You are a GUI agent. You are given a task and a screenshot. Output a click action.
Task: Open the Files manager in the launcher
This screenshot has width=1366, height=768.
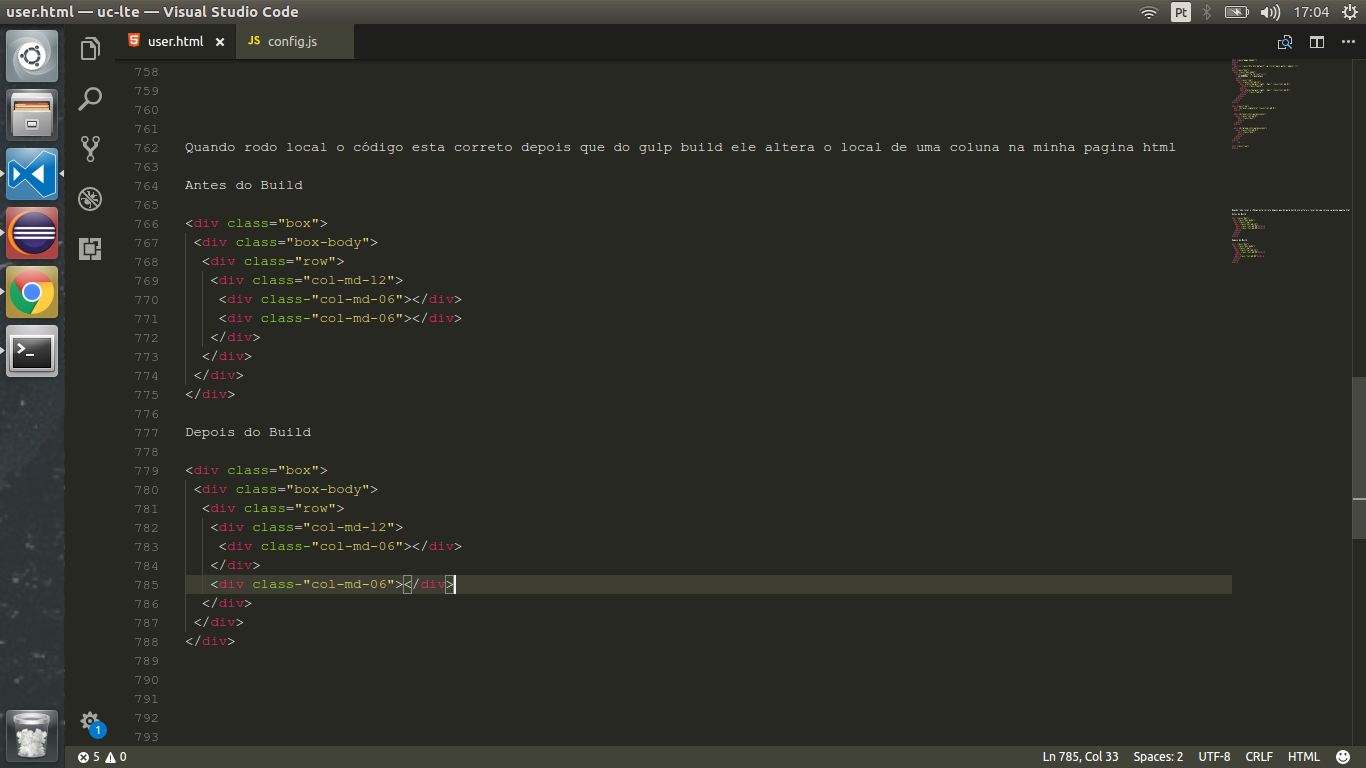(x=32, y=114)
